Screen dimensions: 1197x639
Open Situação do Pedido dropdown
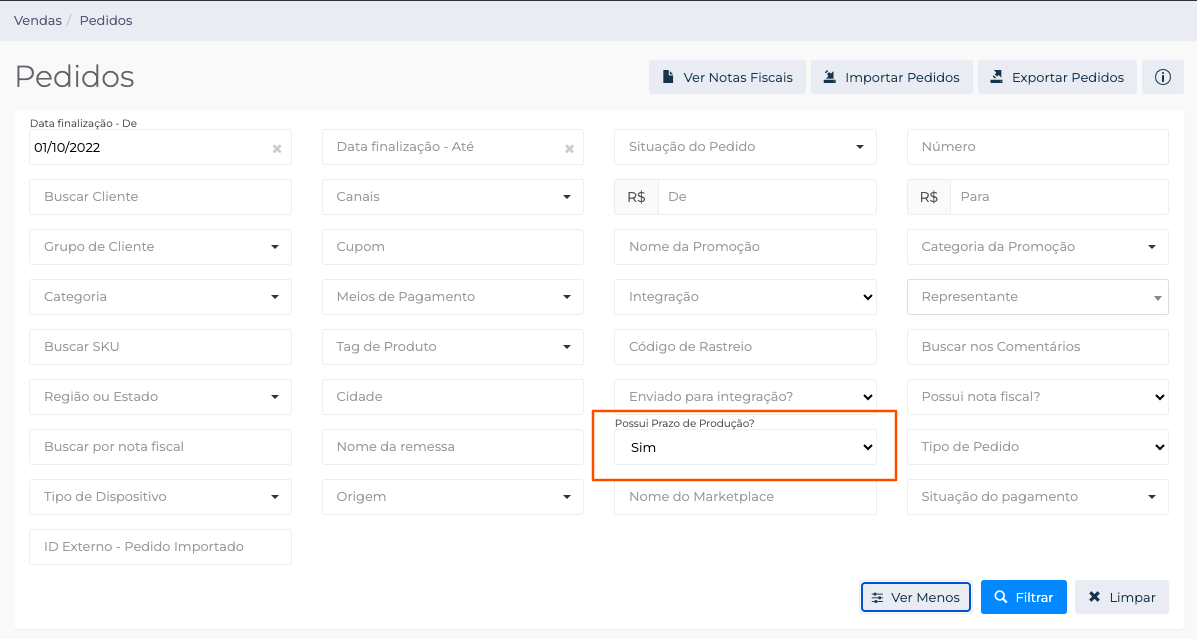click(745, 147)
